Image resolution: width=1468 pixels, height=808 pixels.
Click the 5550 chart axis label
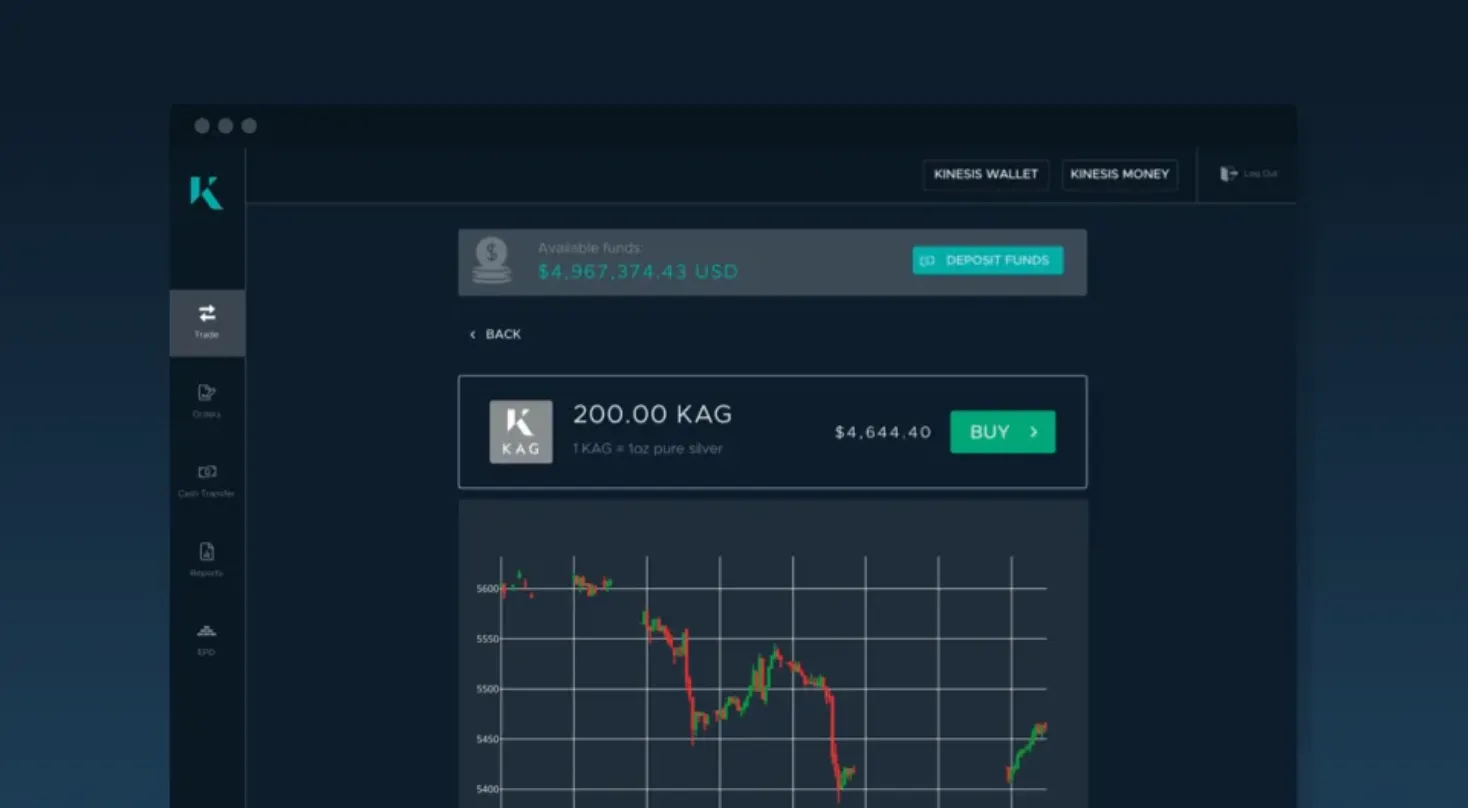pos(487,639)
